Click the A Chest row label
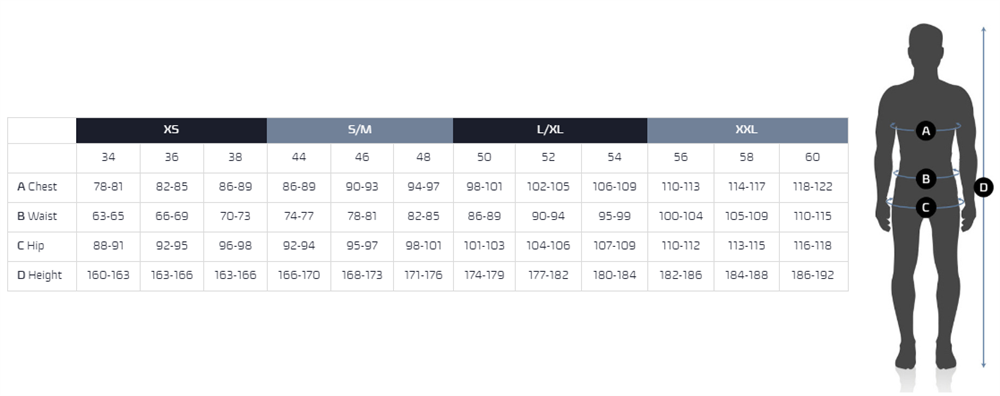Viewport: 1000px width, 396px height. point(37,187)
